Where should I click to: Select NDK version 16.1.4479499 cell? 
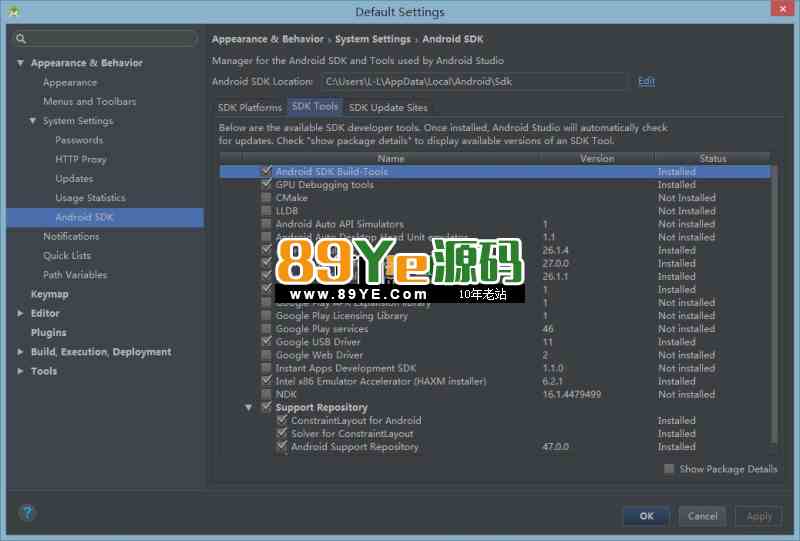tap(572, 394)
